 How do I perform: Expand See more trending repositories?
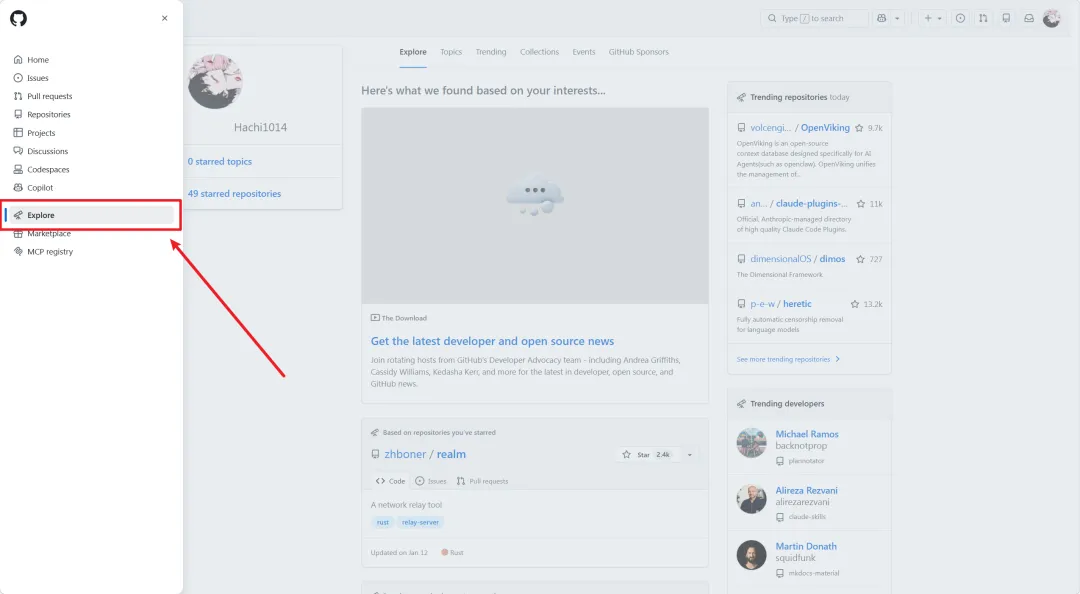(788, 359)
